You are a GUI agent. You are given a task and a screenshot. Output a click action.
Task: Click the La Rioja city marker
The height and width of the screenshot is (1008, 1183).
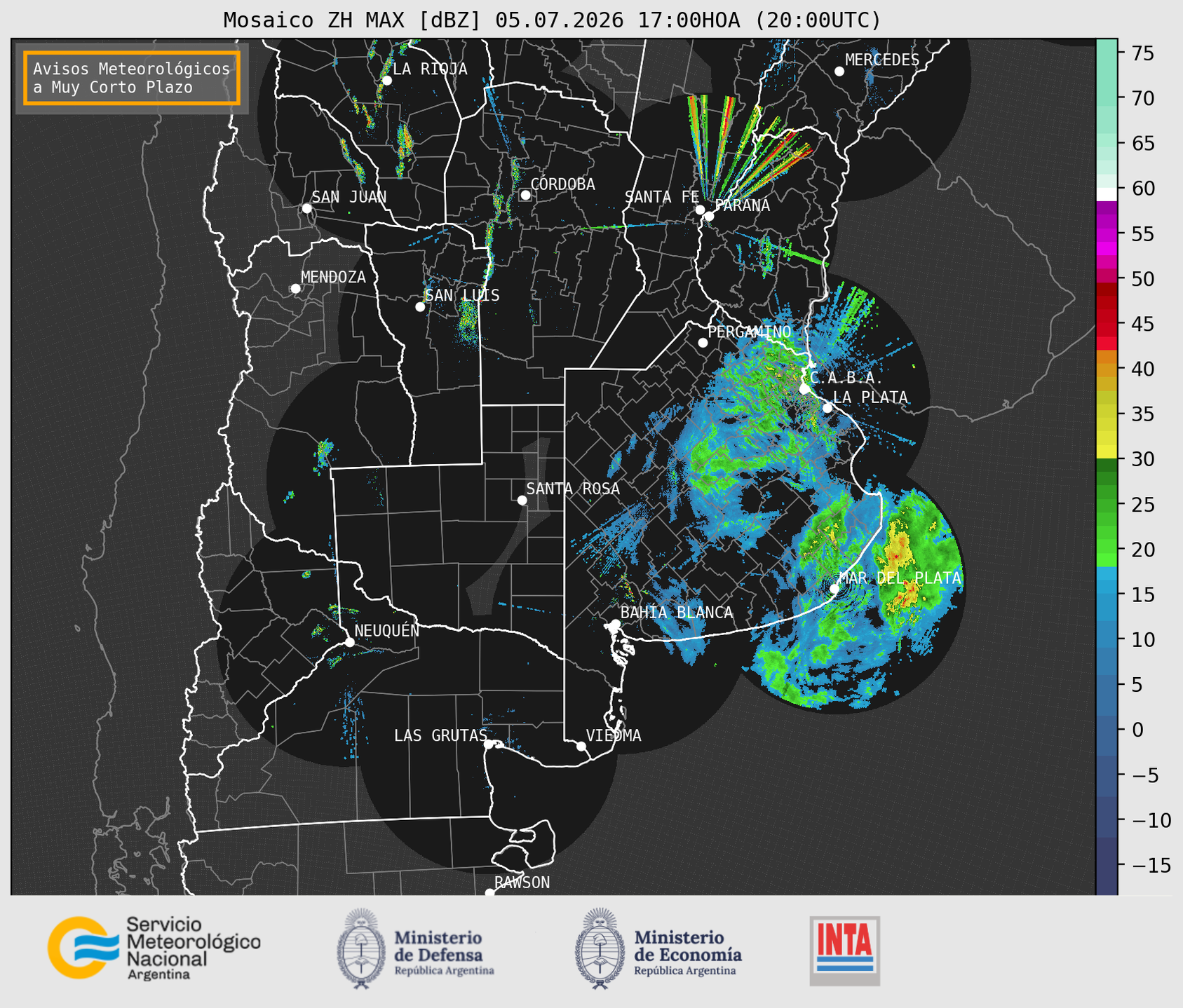coord(386,81)
